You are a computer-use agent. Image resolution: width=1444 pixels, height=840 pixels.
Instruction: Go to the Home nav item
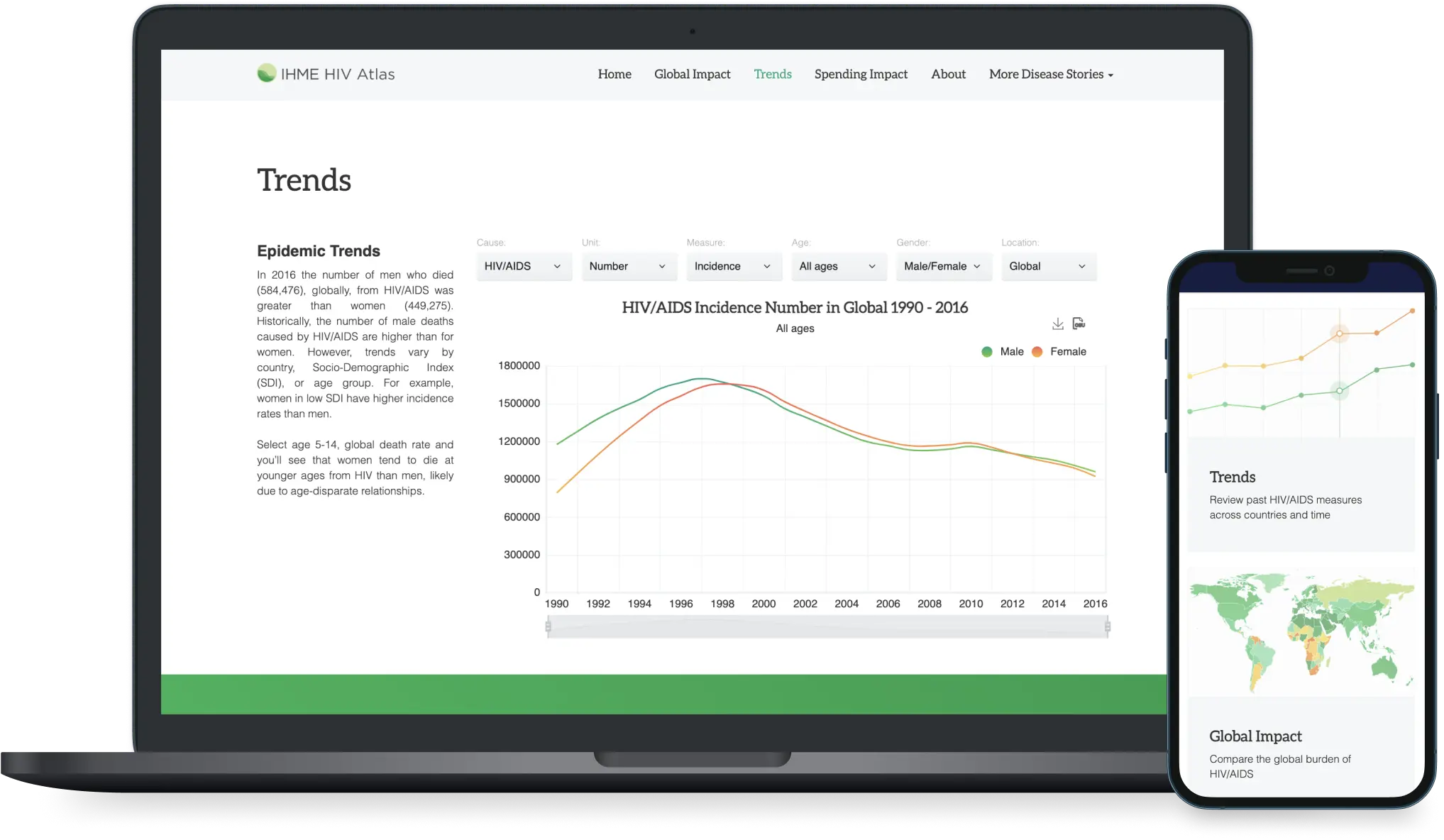coord(614,74)
